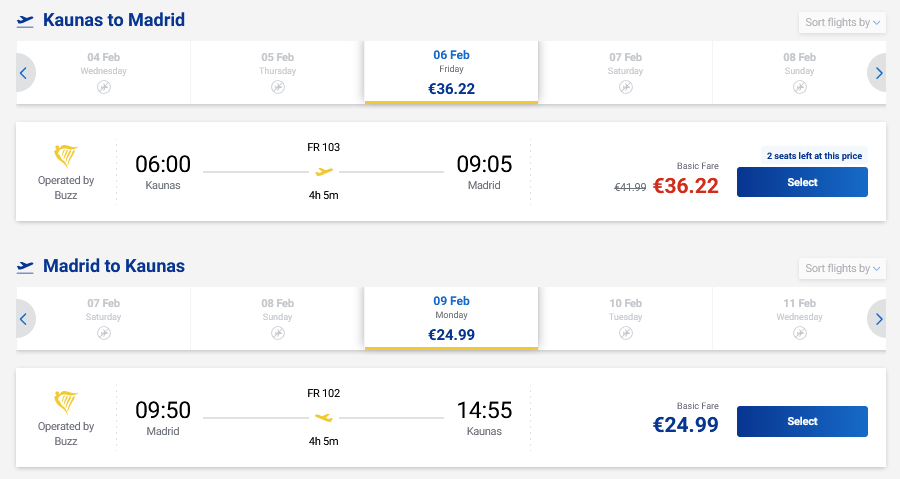Click no-flight icon under 08 Feb Sunday
900x479 pixels.
tap(800, 87)
